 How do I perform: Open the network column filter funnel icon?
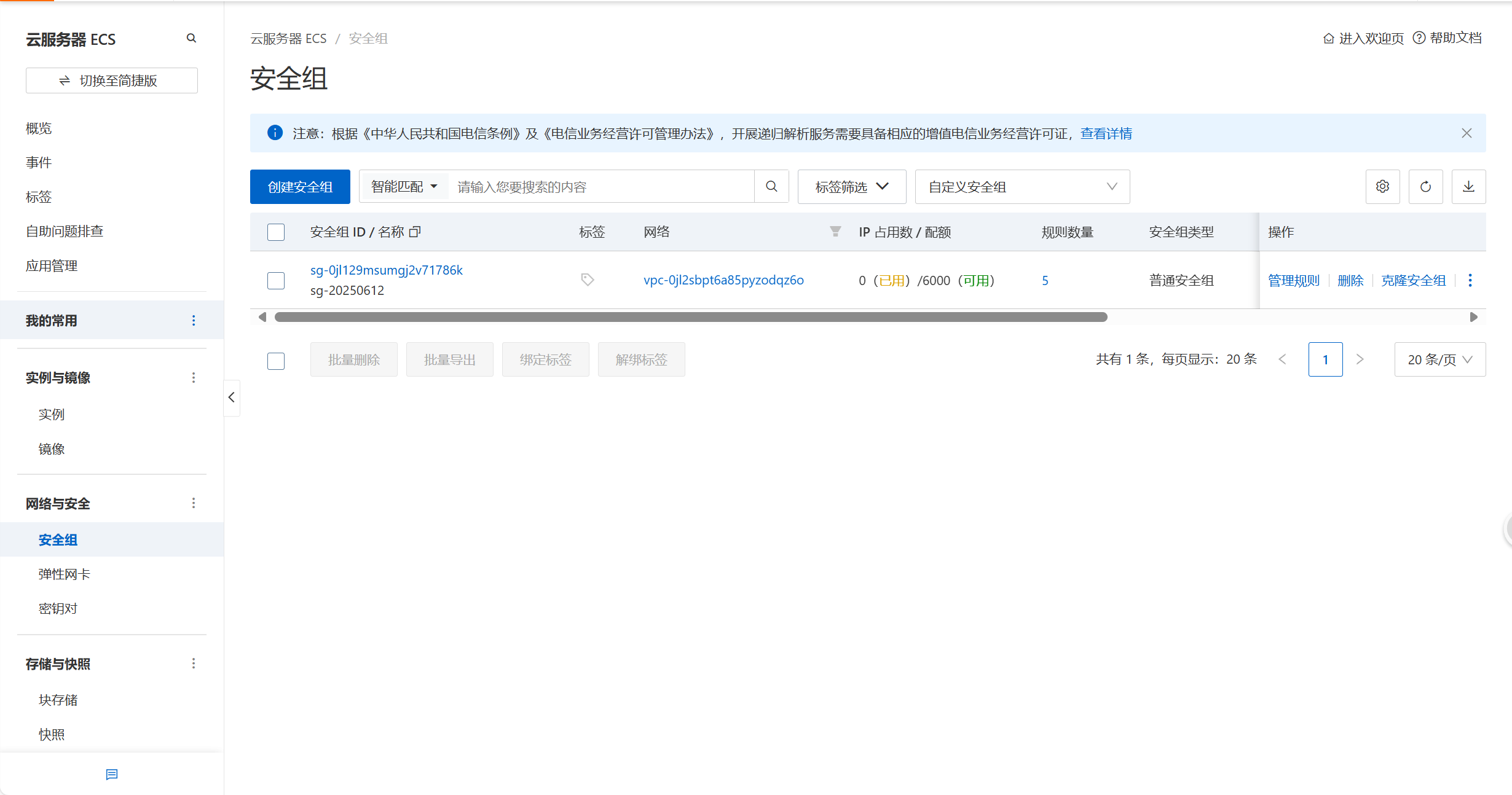coord(835,232)
